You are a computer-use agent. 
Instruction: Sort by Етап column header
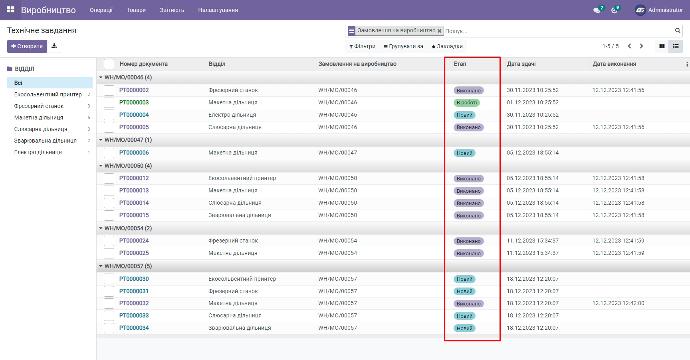(459, 64)
